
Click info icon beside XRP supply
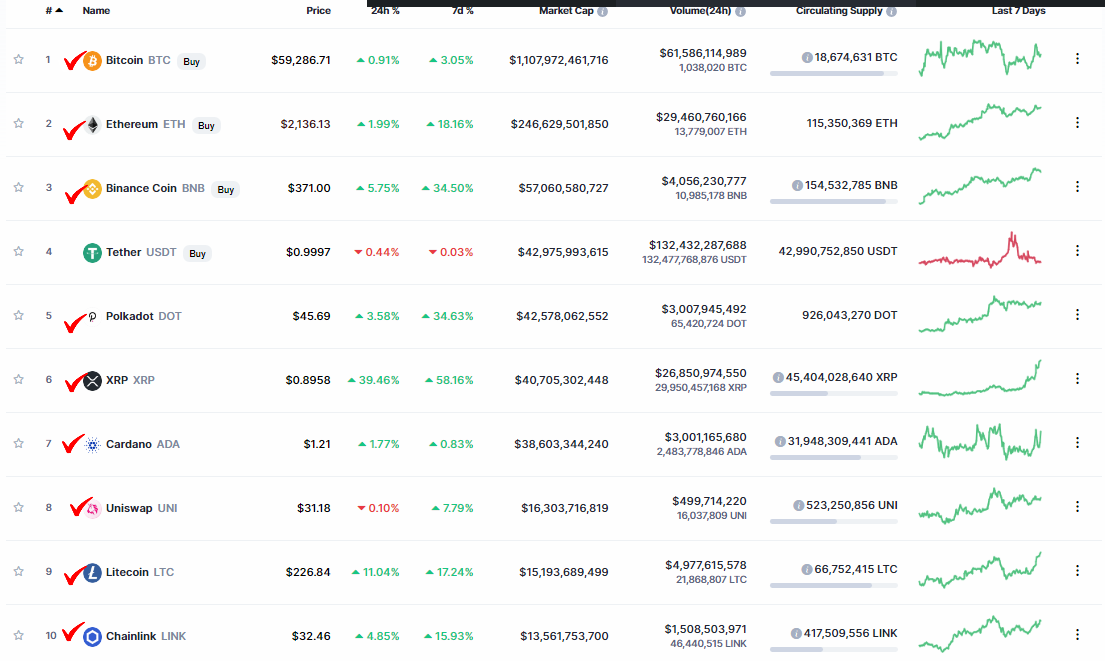point(778,378)
